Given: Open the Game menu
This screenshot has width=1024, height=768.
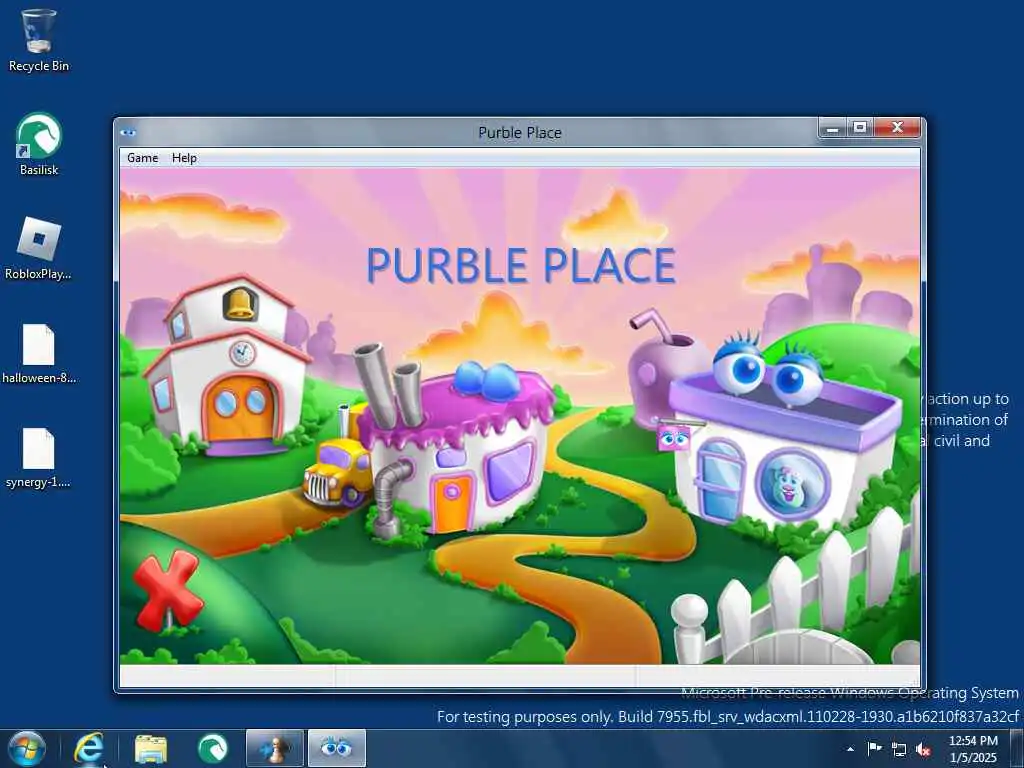Looking at the screenshot, I should 142,158.
